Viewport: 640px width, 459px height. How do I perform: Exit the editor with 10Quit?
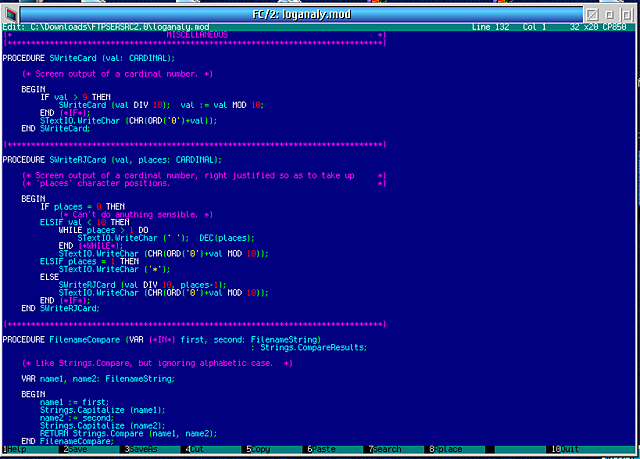click(565, 449)
